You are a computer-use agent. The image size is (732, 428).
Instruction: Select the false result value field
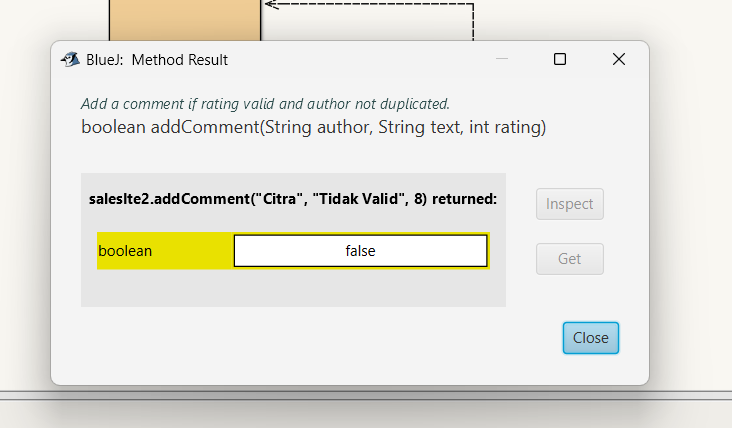click(x=360, y=251)
